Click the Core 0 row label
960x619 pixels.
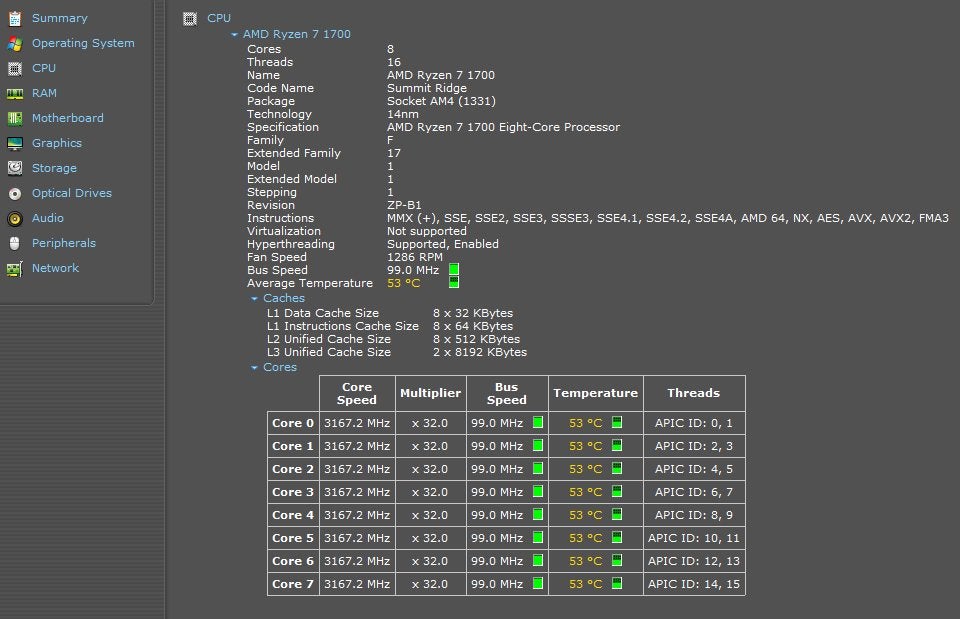click(x=293, y=423)
